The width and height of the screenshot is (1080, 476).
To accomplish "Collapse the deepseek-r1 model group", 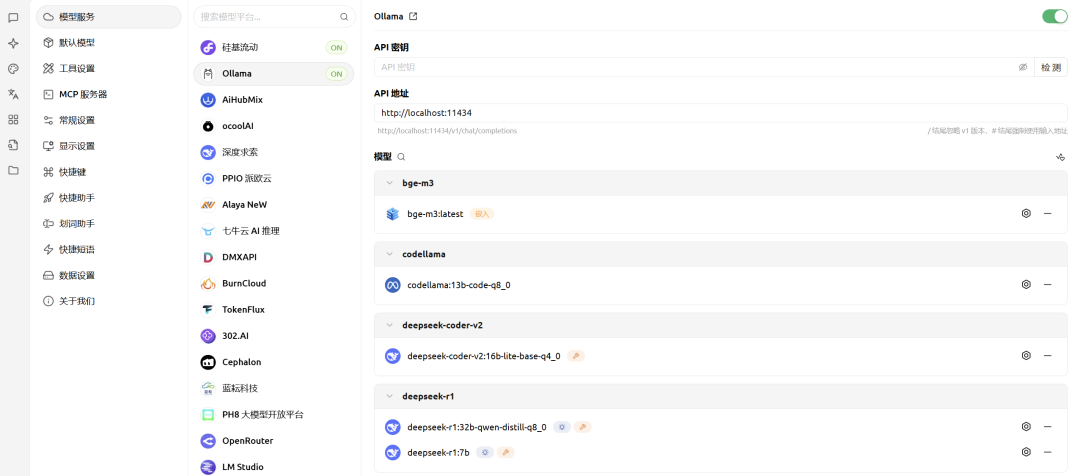I will tap(389, 396).
